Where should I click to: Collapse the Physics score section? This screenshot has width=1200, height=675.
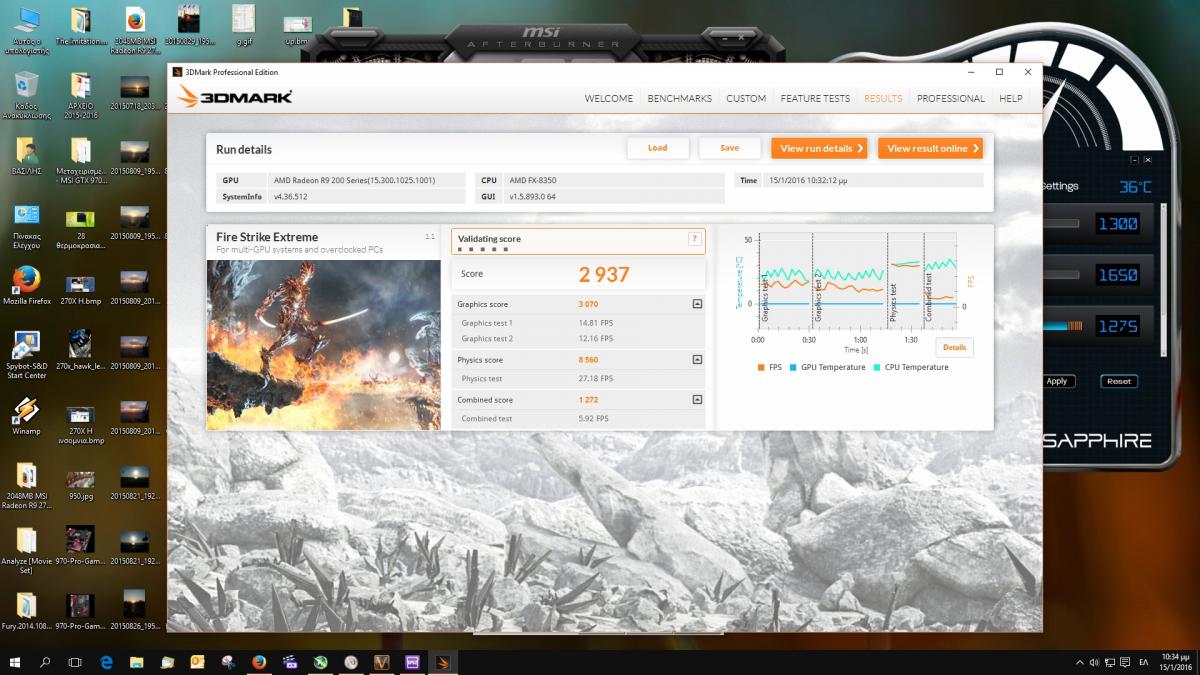coord(697,360)
